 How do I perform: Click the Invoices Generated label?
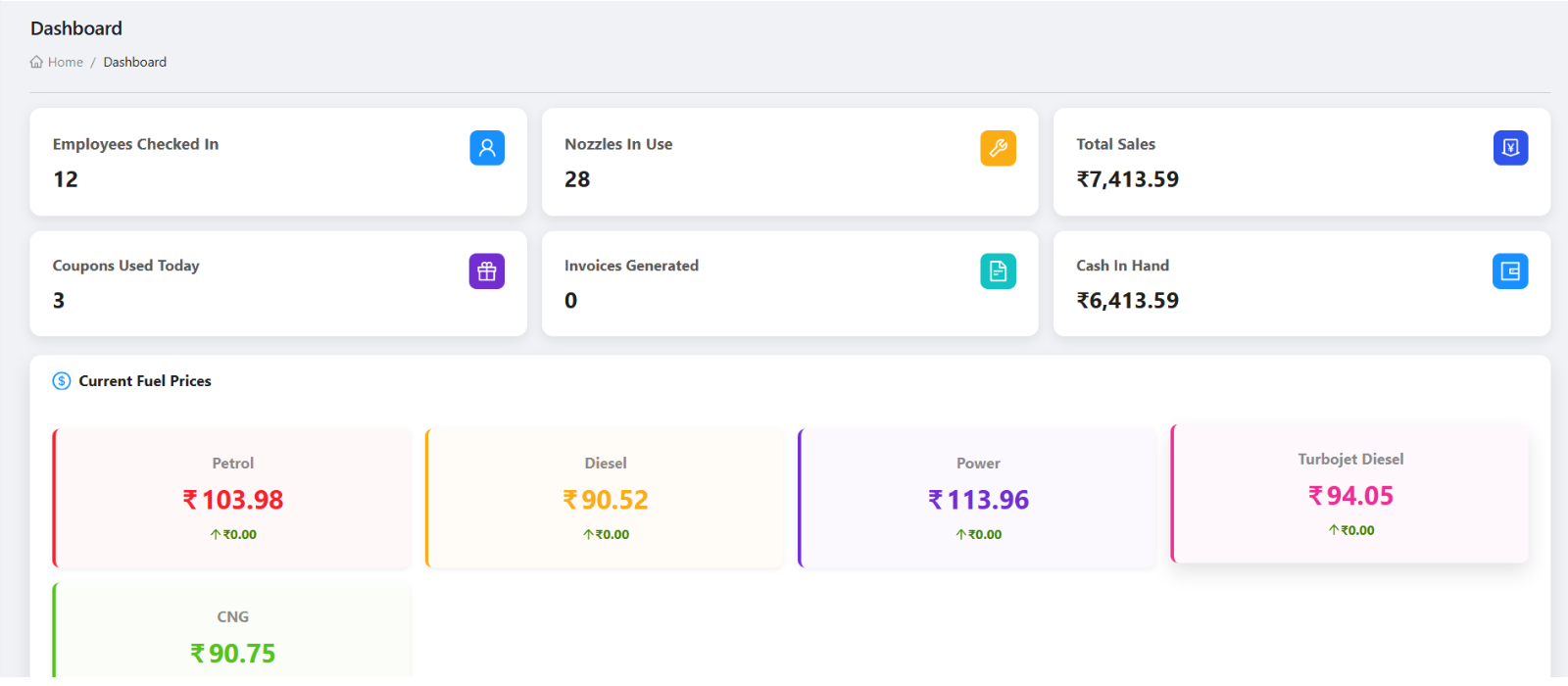coord(632,266)
